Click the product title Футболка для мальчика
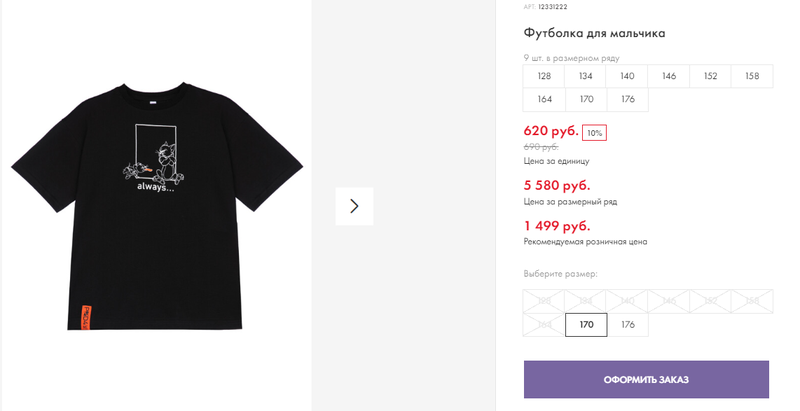Screen dimensions: 800x411 (594, 33)
